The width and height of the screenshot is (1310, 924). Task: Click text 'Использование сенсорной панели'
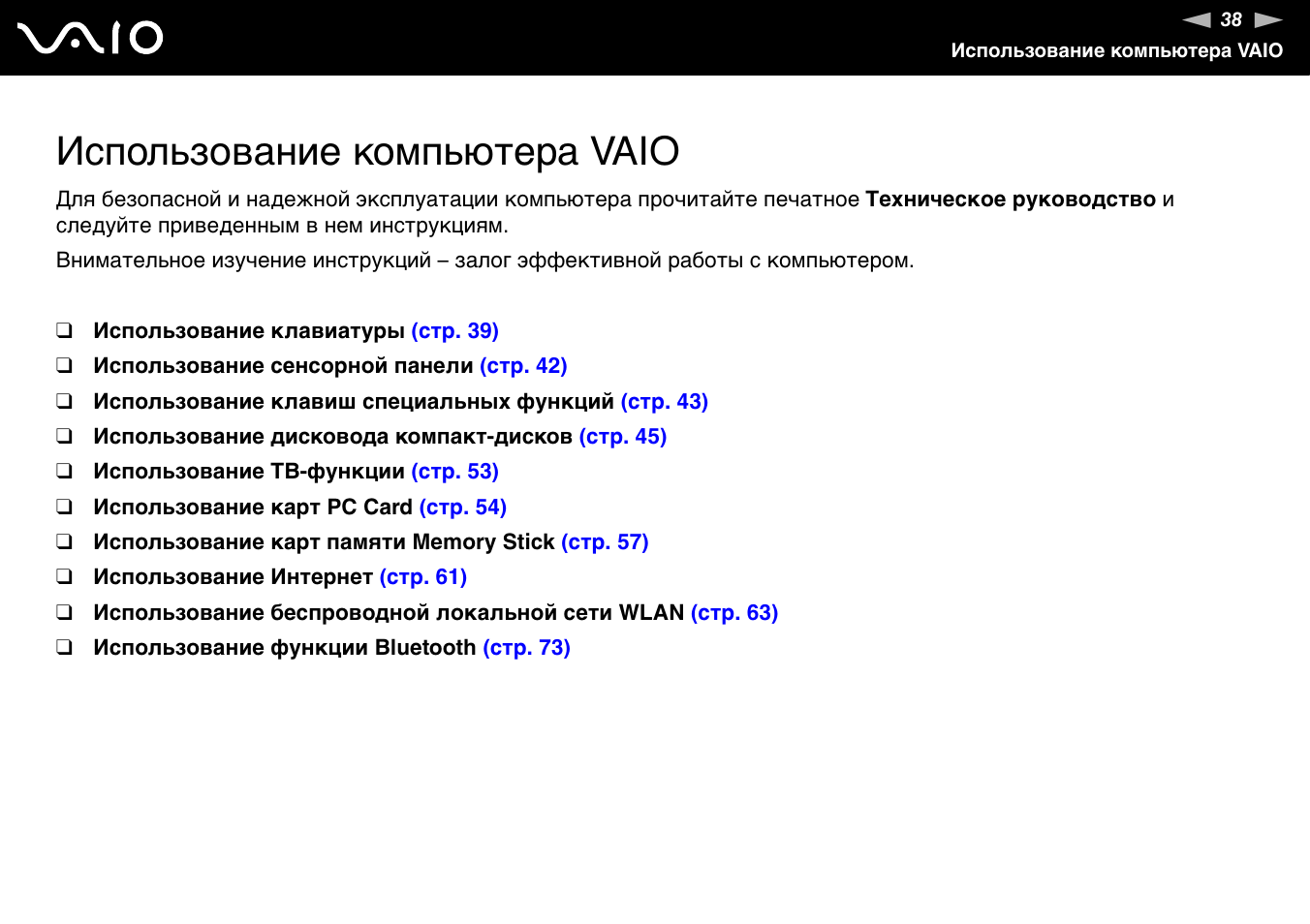(283, 366)
